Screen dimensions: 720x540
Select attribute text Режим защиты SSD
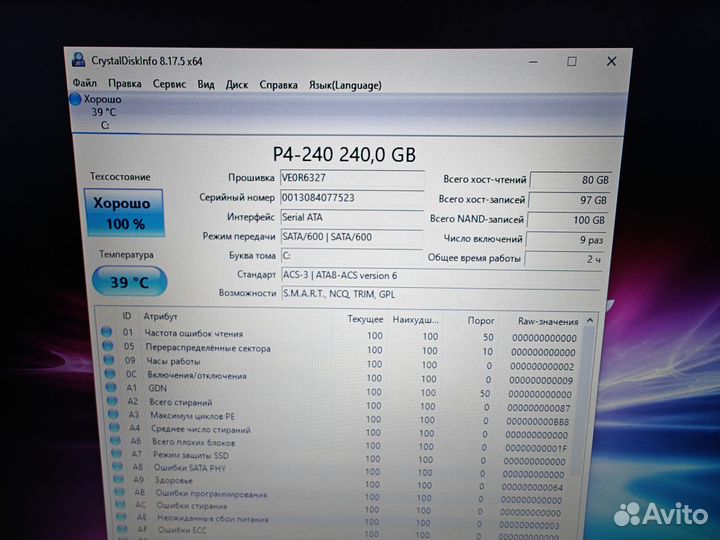191,455
